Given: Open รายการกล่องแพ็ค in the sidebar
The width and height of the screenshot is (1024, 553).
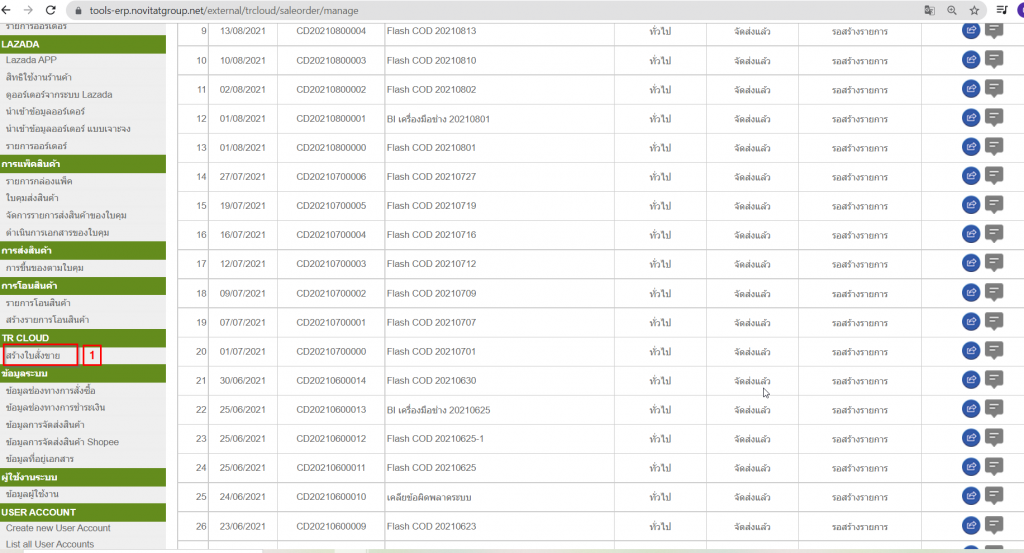Looking at the screenshot, I should [x=39, y=181].
